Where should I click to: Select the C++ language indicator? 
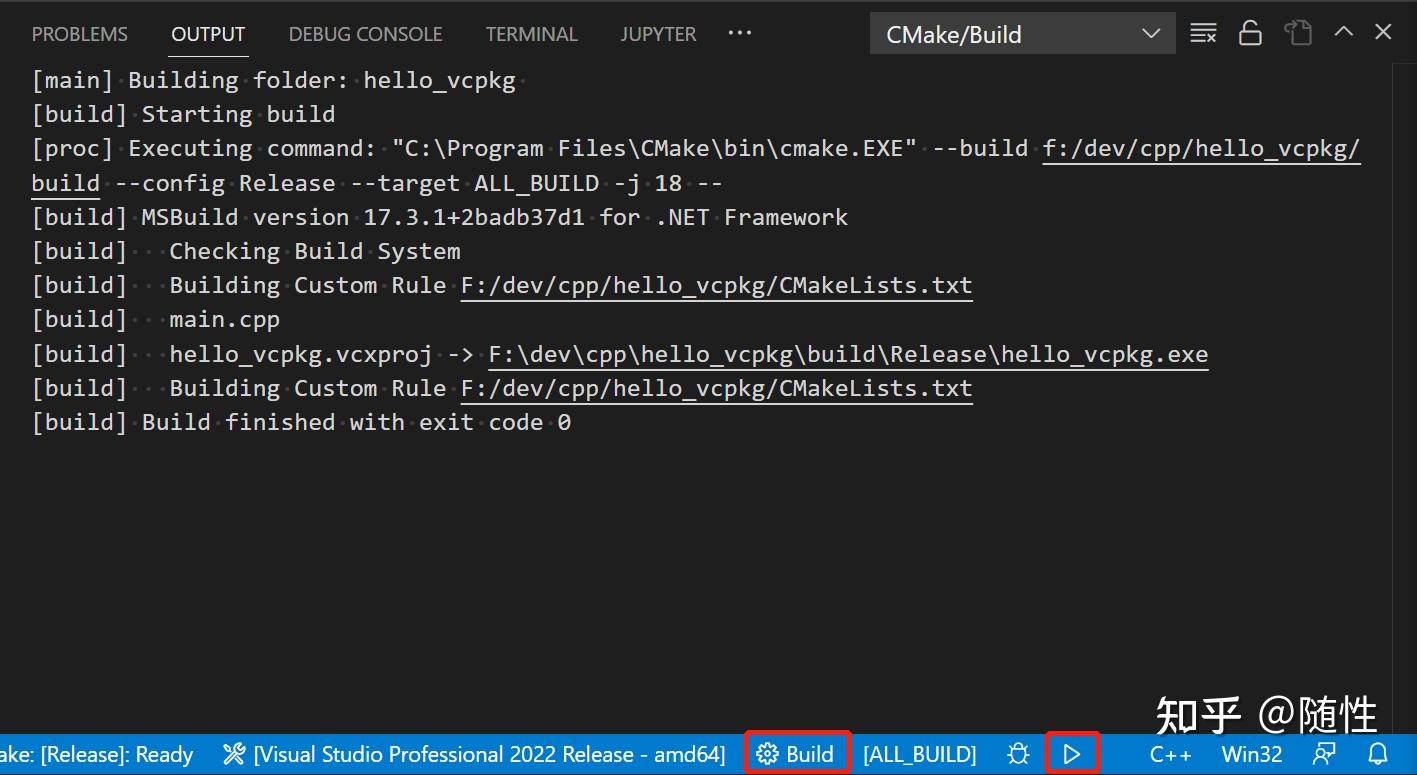coord(1169,753)
